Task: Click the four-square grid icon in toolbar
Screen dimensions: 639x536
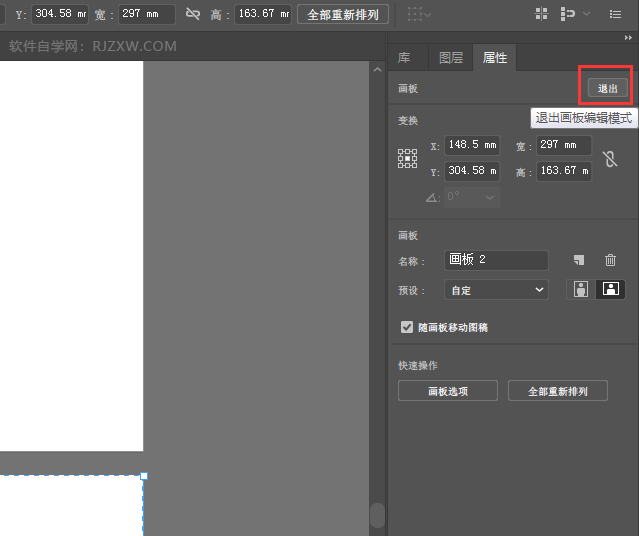Action: point(541,14)
